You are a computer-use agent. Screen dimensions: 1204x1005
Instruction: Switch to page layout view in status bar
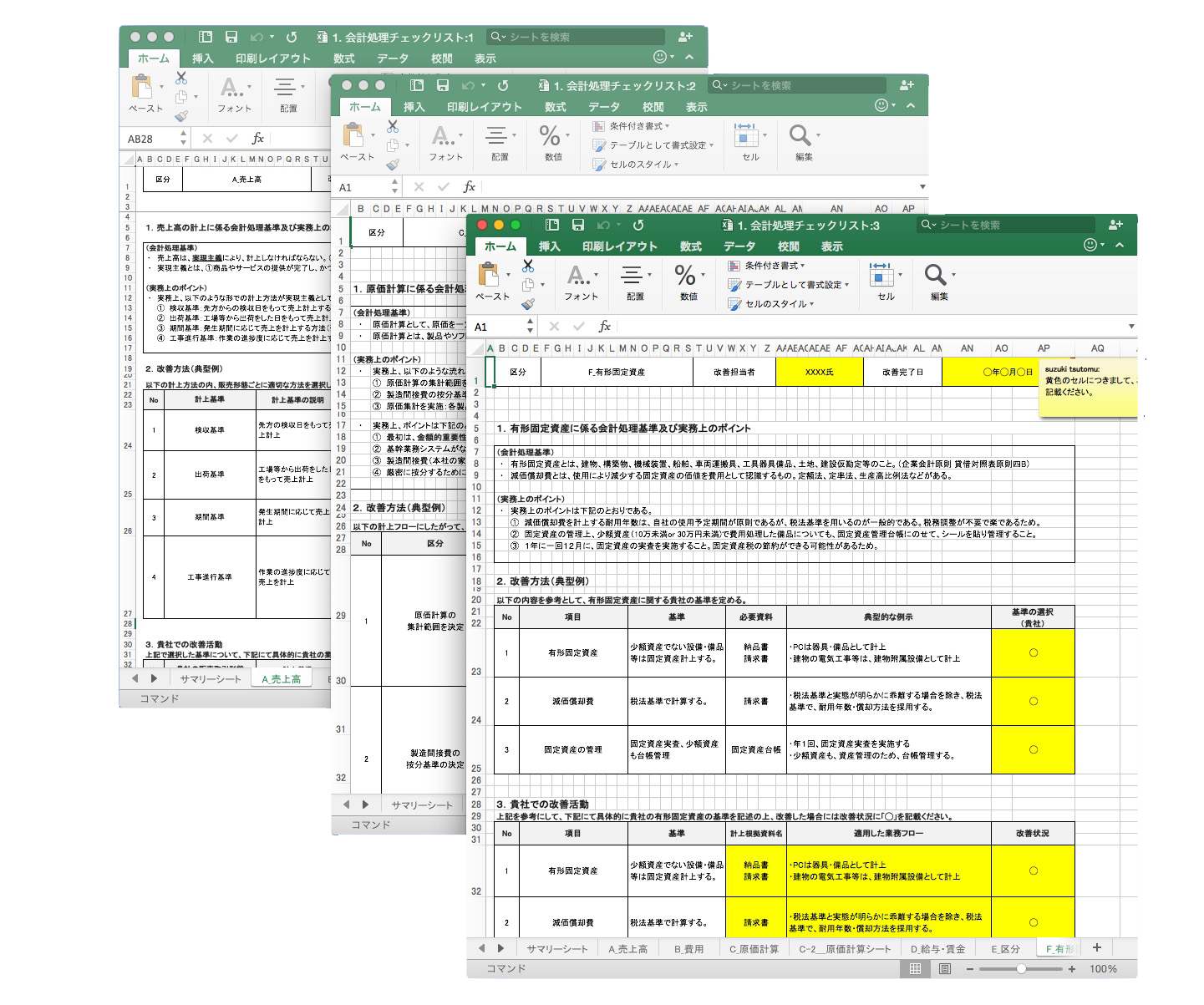pyautogui.click(x=944, y=969)
